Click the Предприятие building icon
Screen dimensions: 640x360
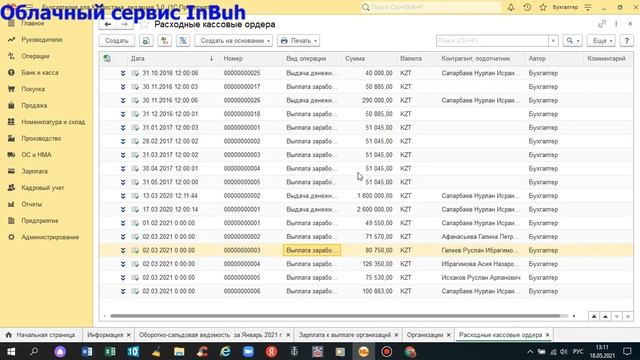[x=11, y=220]
